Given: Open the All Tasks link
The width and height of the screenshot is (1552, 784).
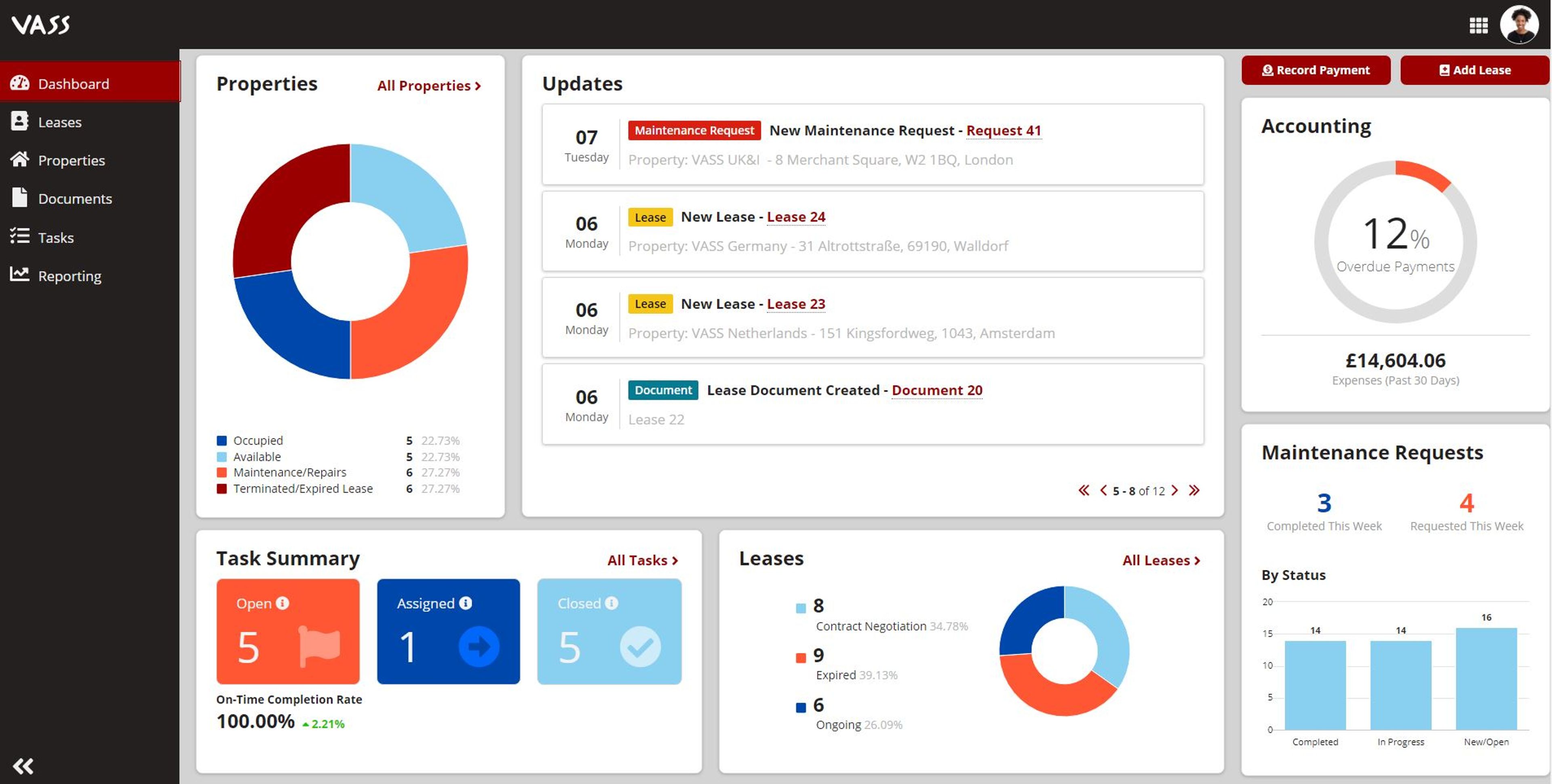Looking at the screenshot, I should (x=643, y=560).
